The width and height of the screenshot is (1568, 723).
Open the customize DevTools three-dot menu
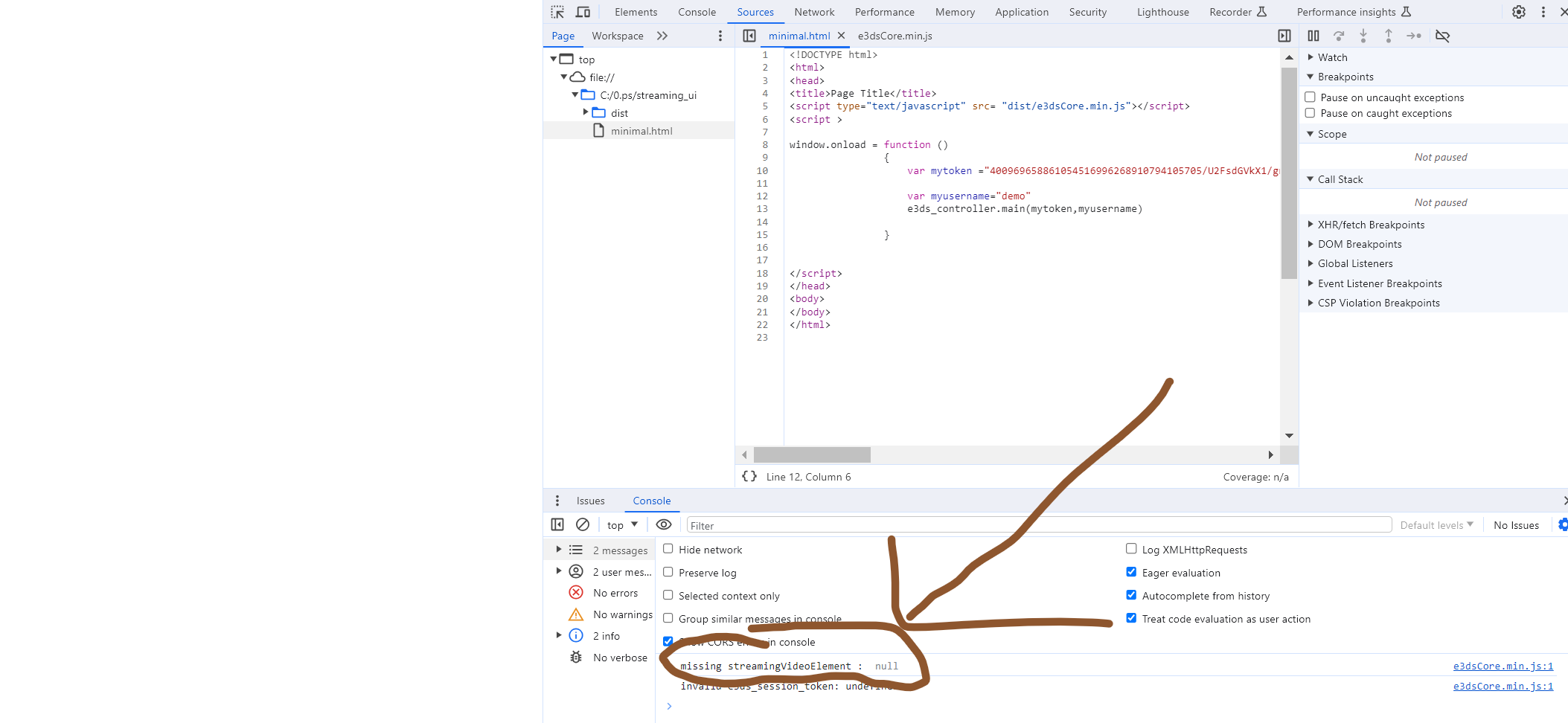pos(1543,12)
